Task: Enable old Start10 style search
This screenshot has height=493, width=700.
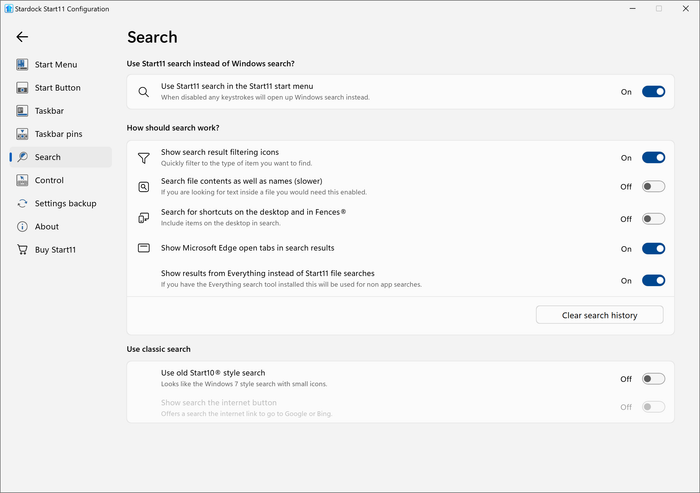Action: [x=653, y=379]
